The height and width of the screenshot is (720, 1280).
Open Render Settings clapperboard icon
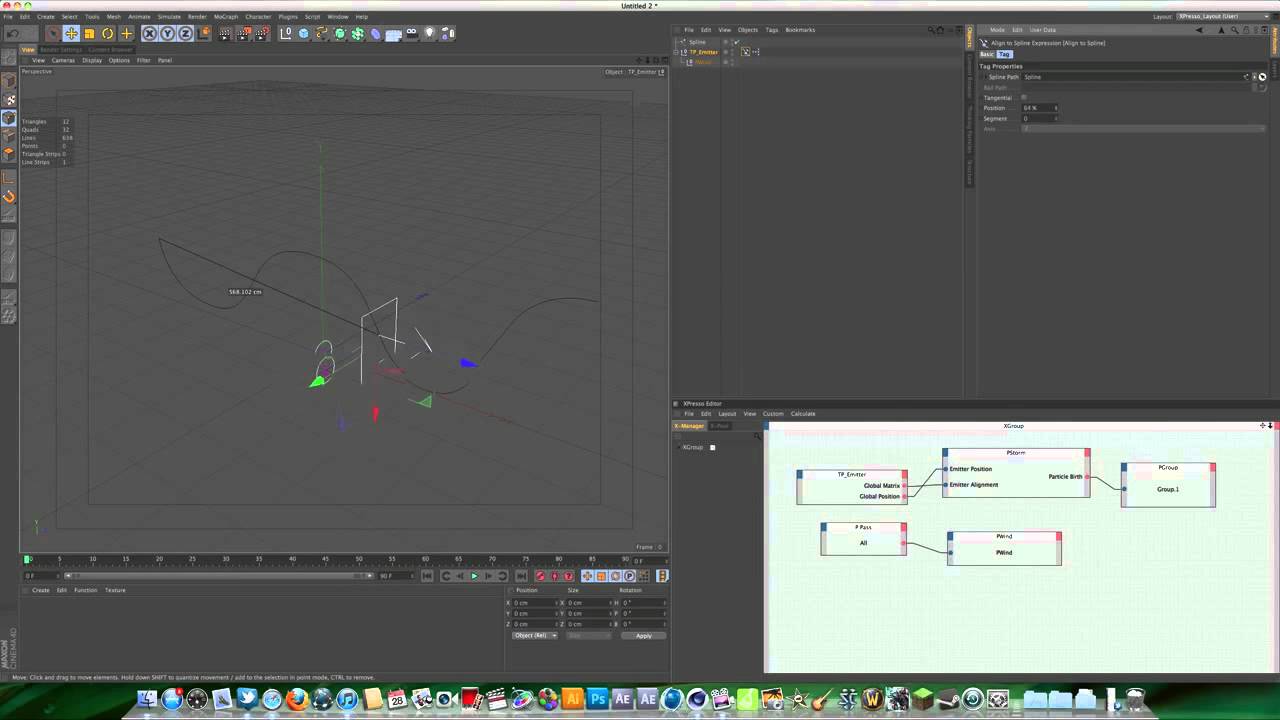click(x=263, y=33)
